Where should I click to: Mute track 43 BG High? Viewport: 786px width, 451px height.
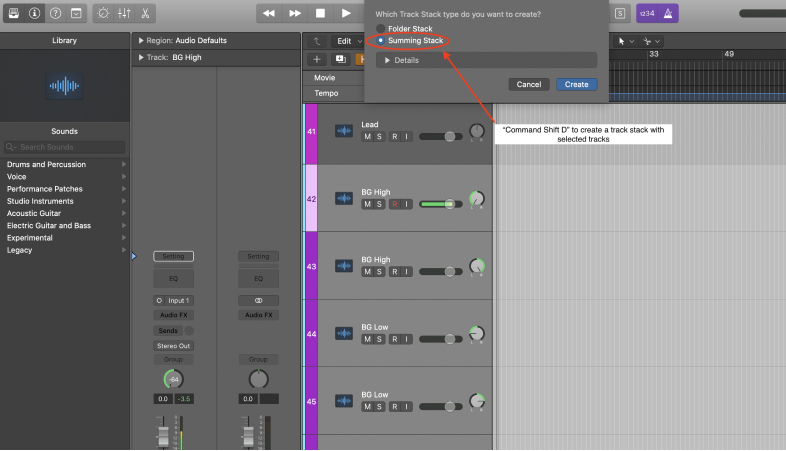pos(367,272)
